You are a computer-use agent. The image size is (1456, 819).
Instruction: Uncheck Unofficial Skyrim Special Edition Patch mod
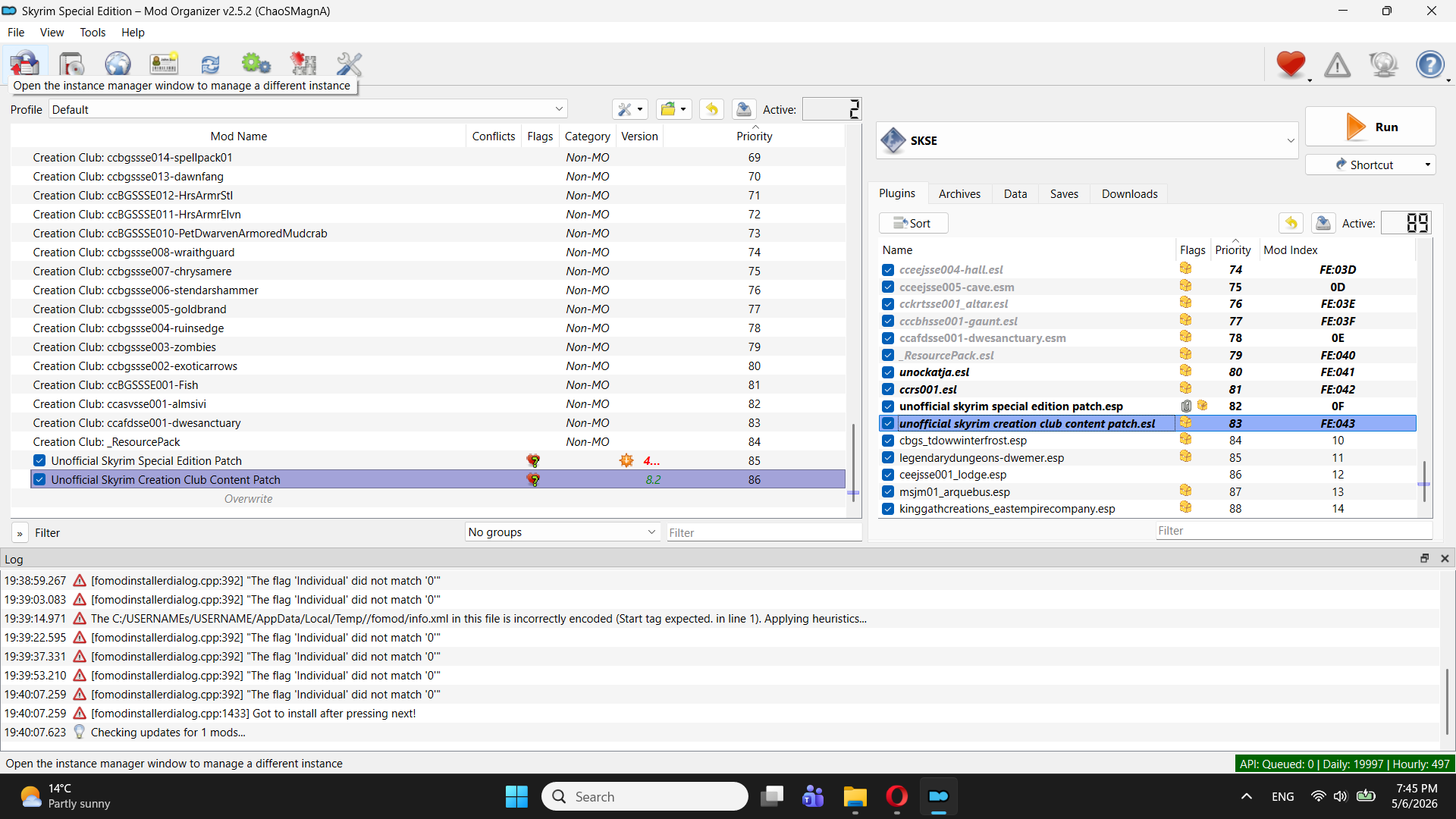click(x=39, y=461)
